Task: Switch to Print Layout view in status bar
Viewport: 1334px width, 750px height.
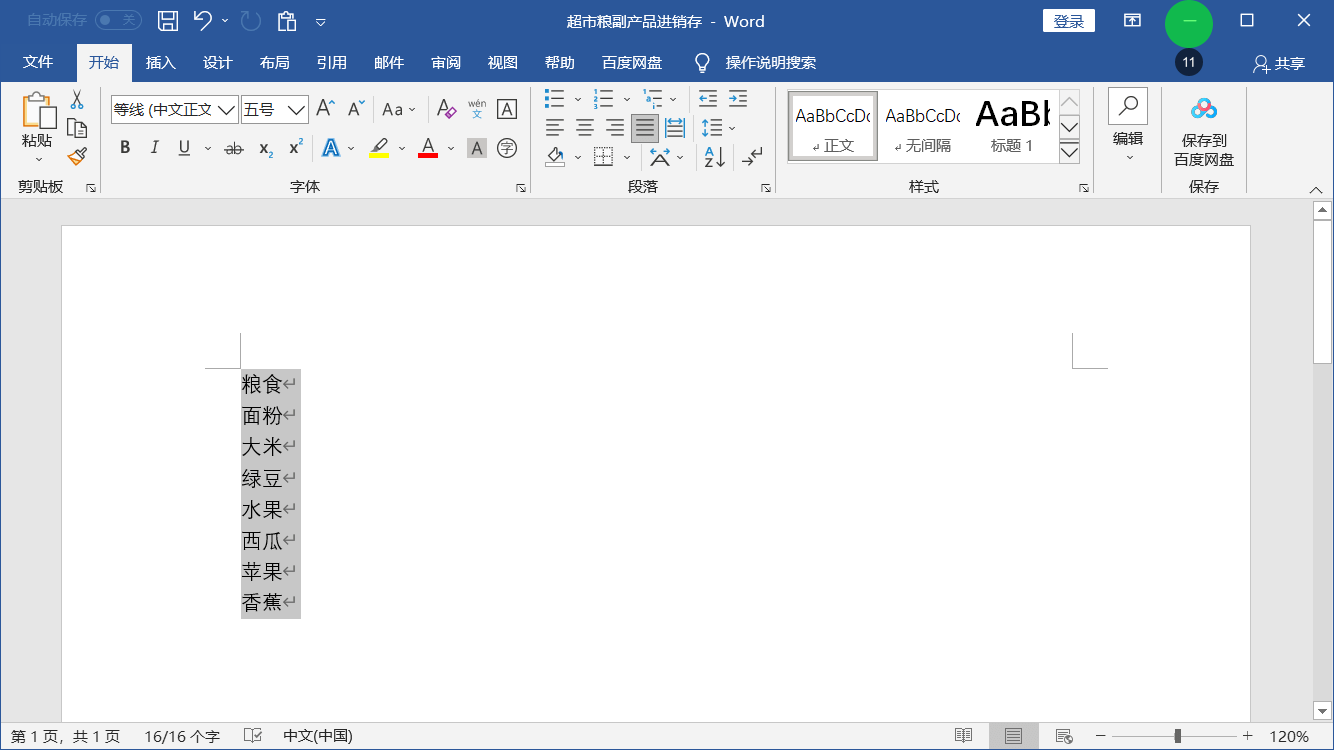Action: [x=1013, y=736]
